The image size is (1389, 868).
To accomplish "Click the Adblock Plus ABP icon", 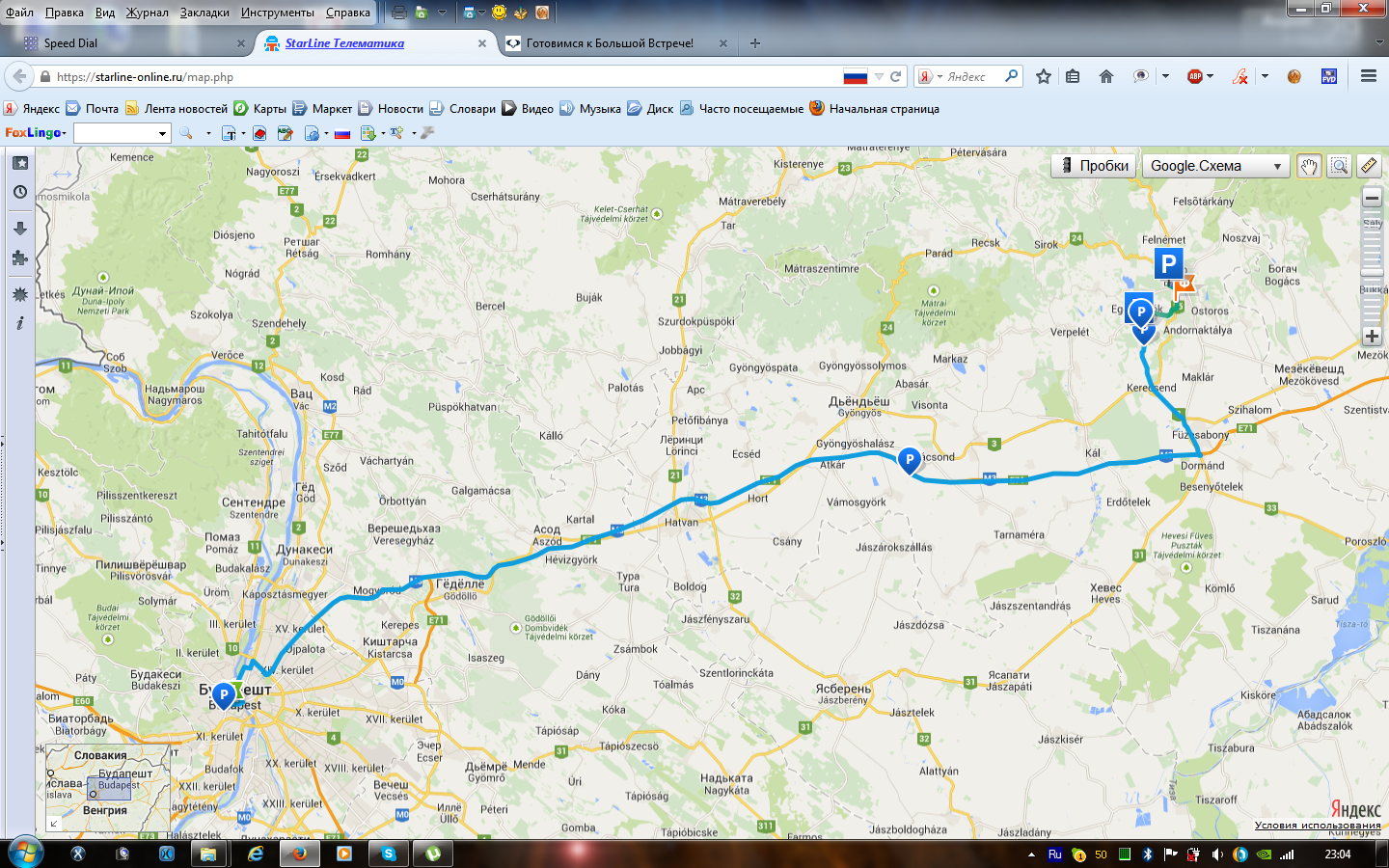I will (1195, 76).
